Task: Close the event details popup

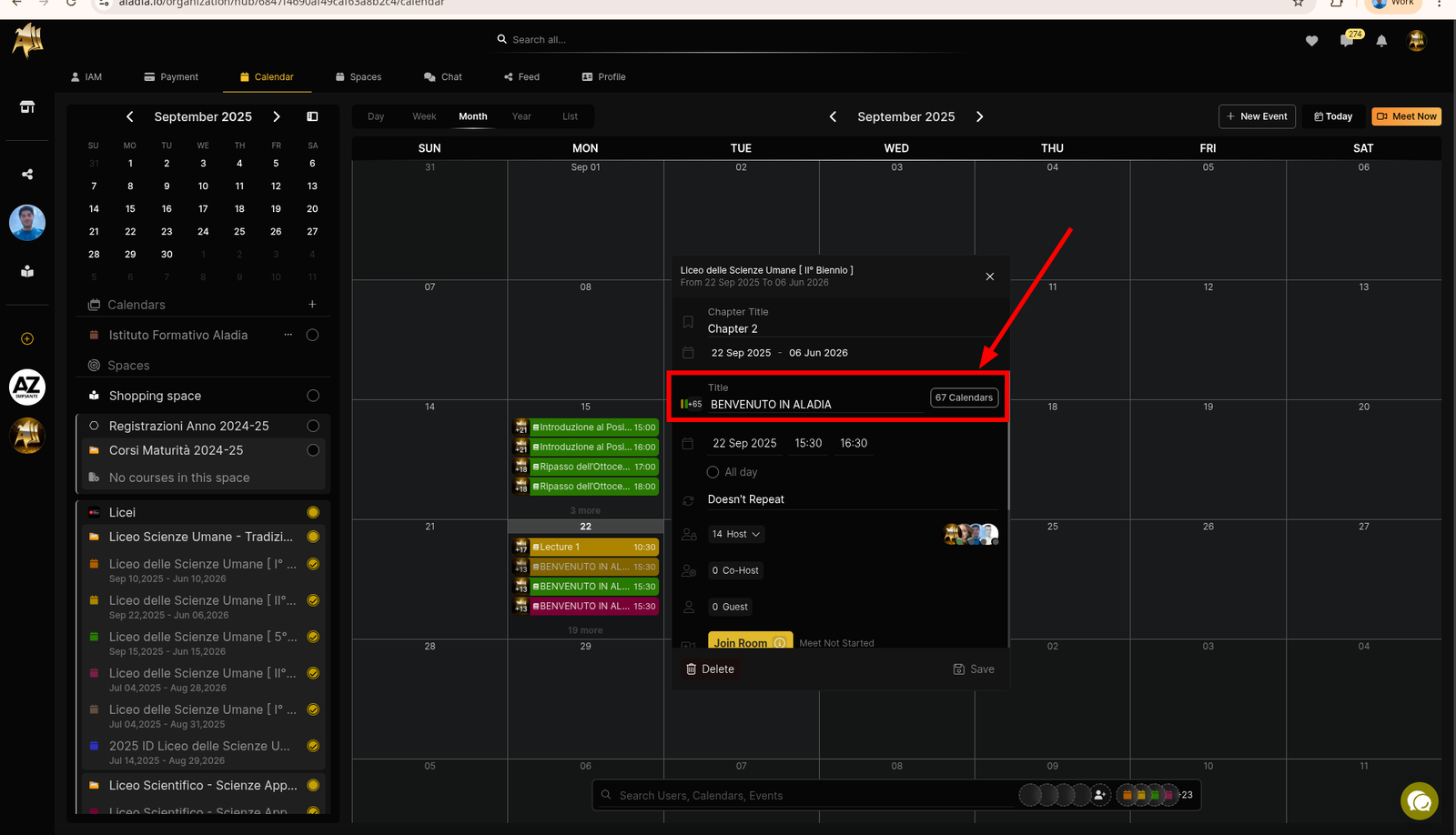Action: click(990, 277)
